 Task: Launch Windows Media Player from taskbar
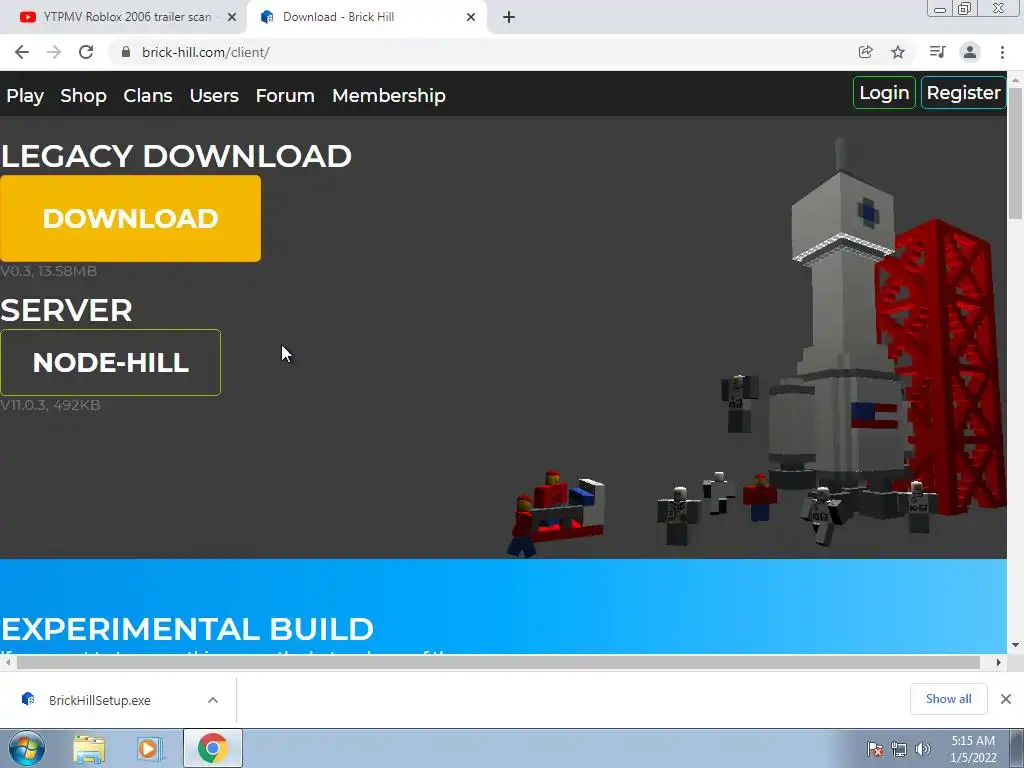[x=149, y=748]
